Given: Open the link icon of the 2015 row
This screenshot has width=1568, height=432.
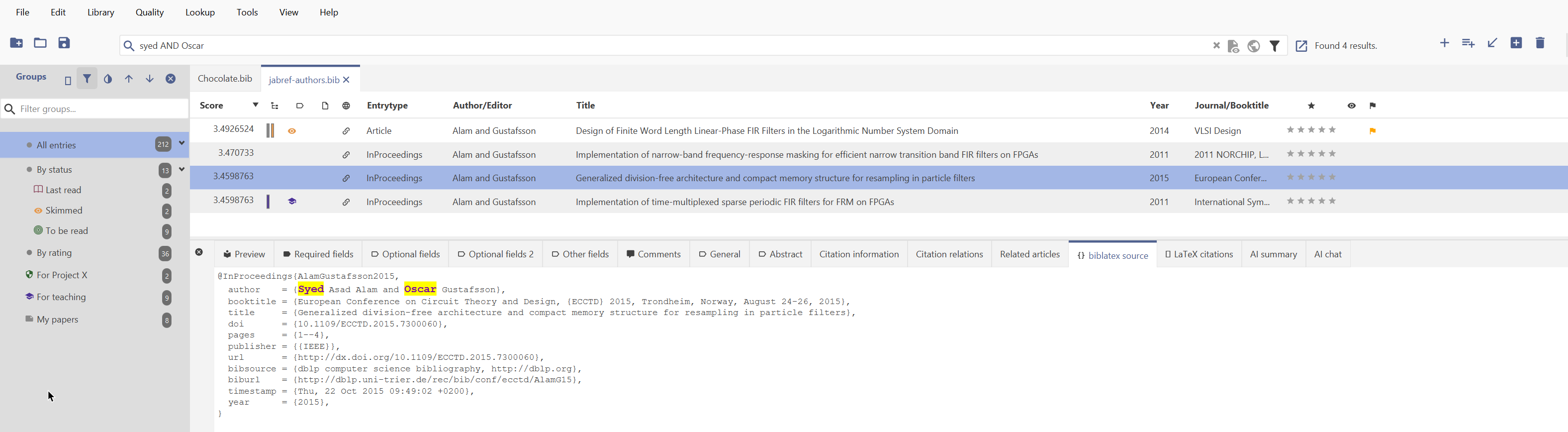Looking at the screenshot, I should click(x=346, y=179).
